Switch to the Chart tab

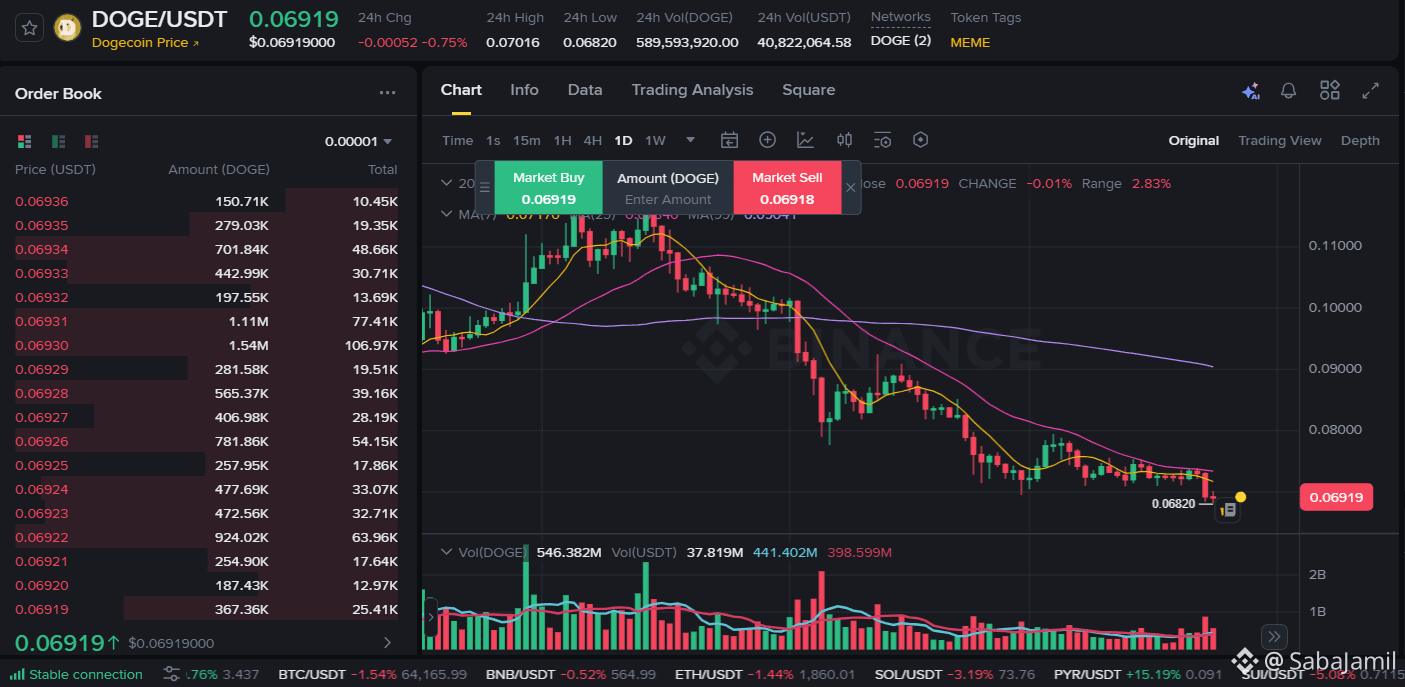(461, 90)
